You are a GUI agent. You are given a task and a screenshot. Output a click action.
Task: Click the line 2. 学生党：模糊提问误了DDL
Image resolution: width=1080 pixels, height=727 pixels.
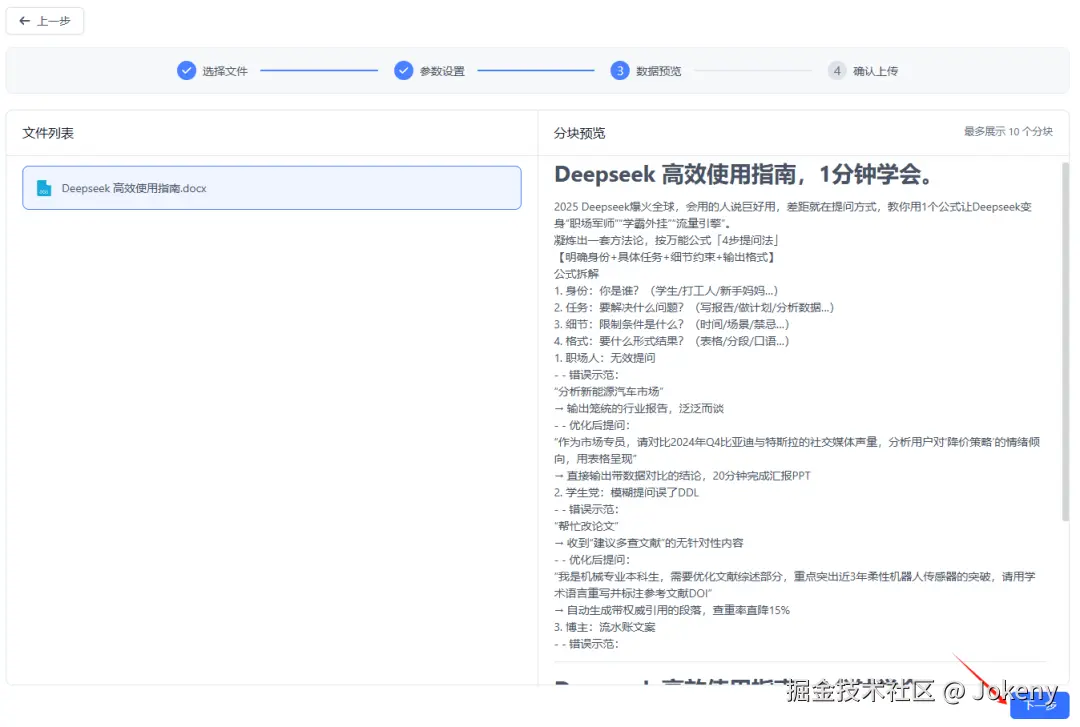click(626, 493)
